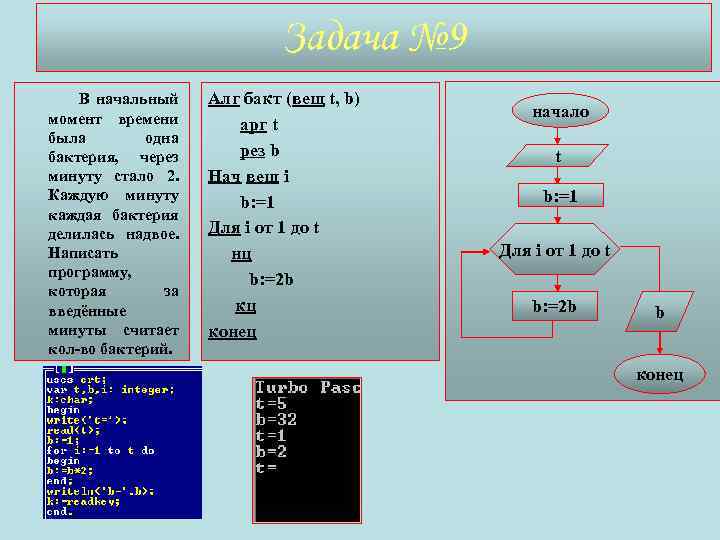Click the code line "writeln('b=',b);"
Image resolution: width=720 pixels, height=540 pixels.
tap(100, 491)
